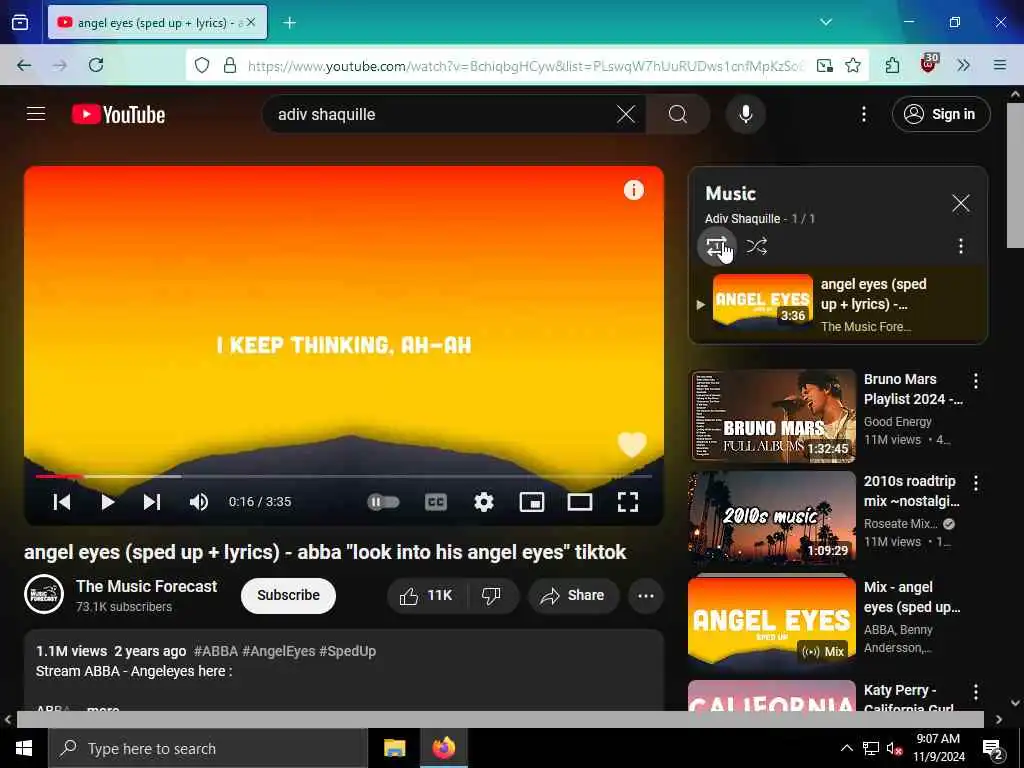Open the #AngelEyes hashtag
Image resolution: width=1024 pixels, height=768 pixels.
pyautogui.click(x=279, y=651)
